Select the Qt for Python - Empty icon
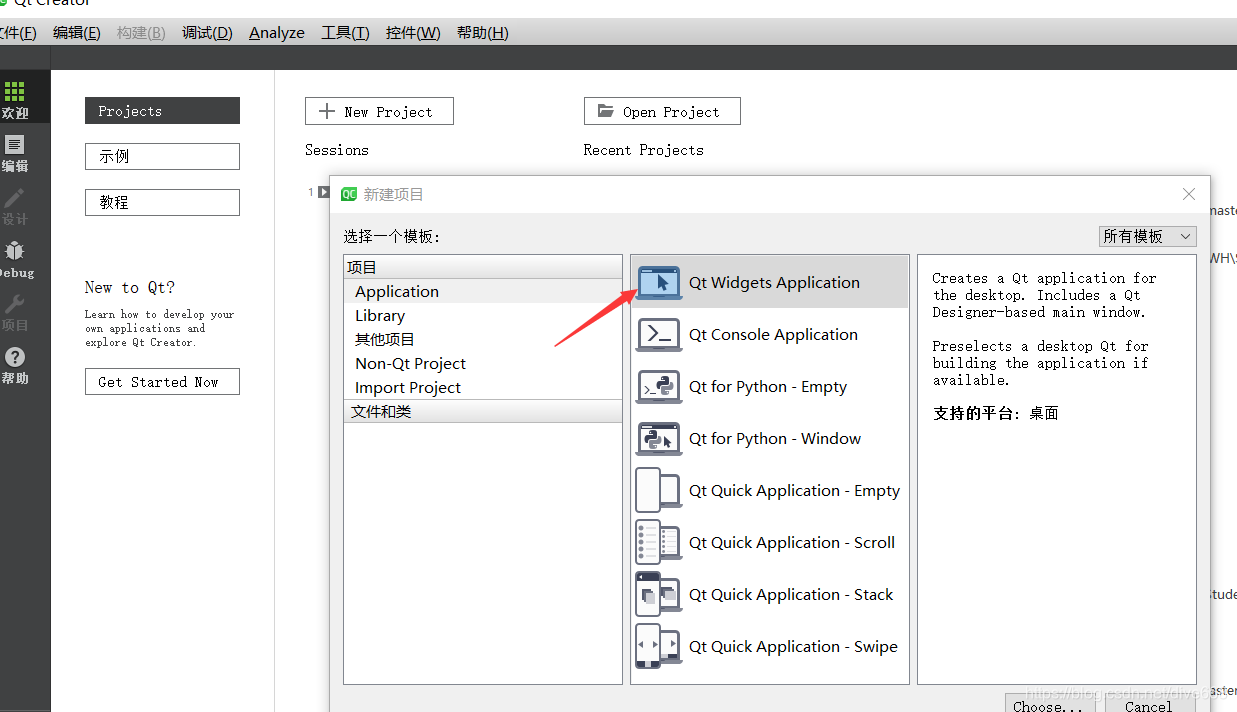1237x712 pixels. (659, 387)
